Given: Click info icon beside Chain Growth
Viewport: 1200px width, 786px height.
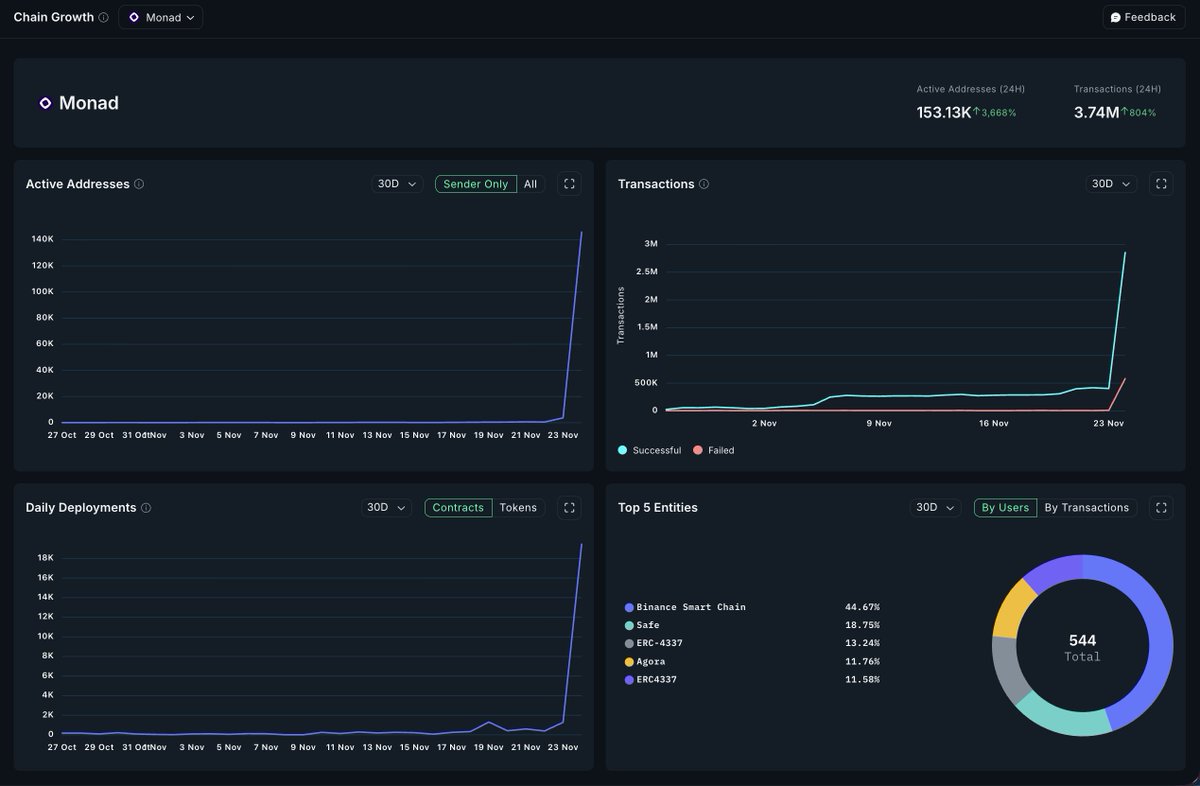Looking at the screenshot, I should [x=104, y=17].
